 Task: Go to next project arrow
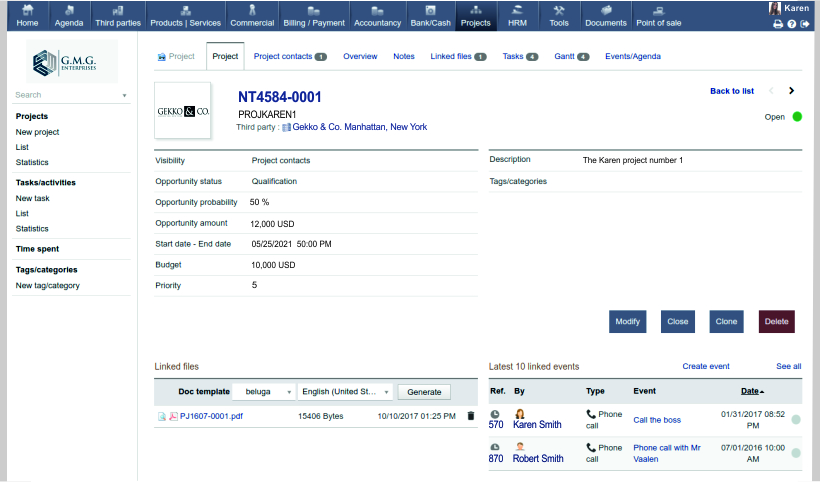(791, 91)
